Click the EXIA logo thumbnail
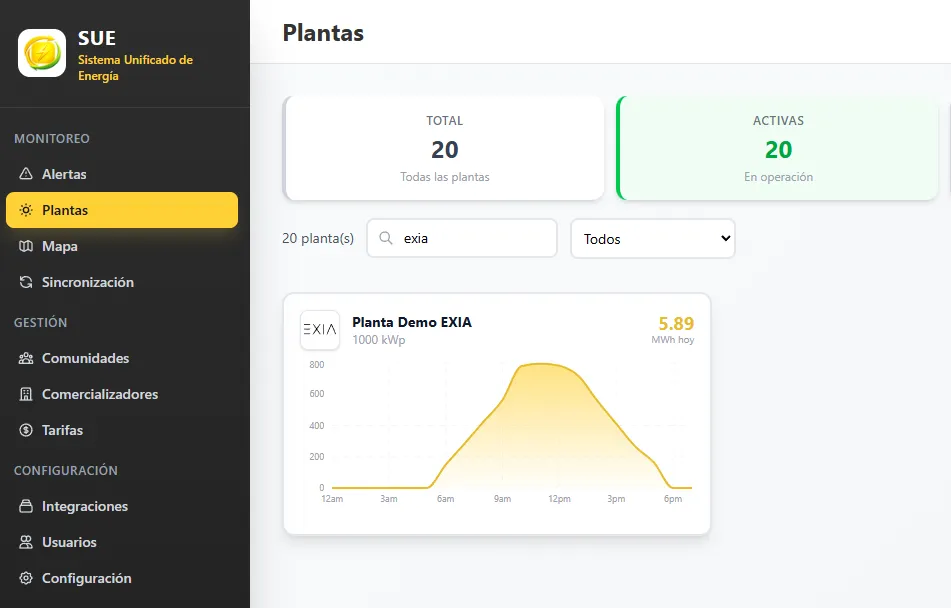 point(320,329)
